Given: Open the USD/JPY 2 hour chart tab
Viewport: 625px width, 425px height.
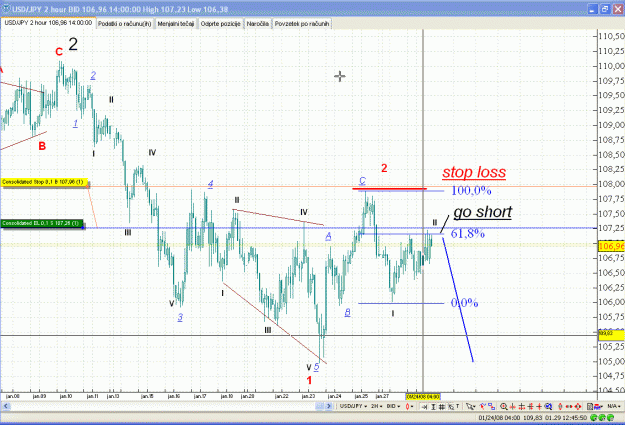Looking at the screenshot, I should pos(48,23).
